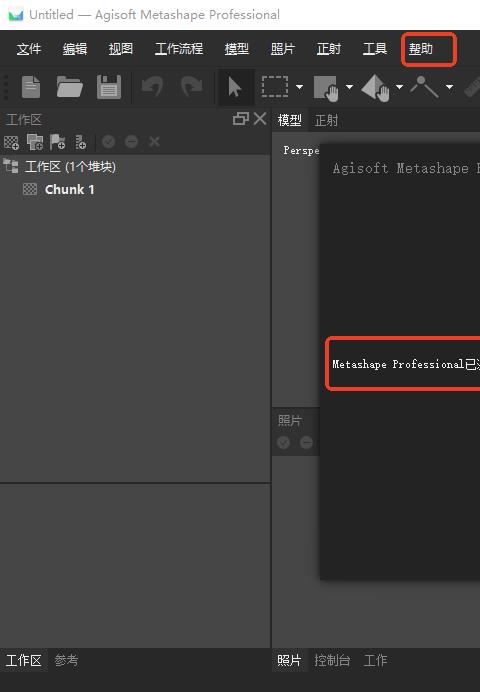Select the Move object tool
The width and height of the screenshot is (480, 692).
pos(376,88)
